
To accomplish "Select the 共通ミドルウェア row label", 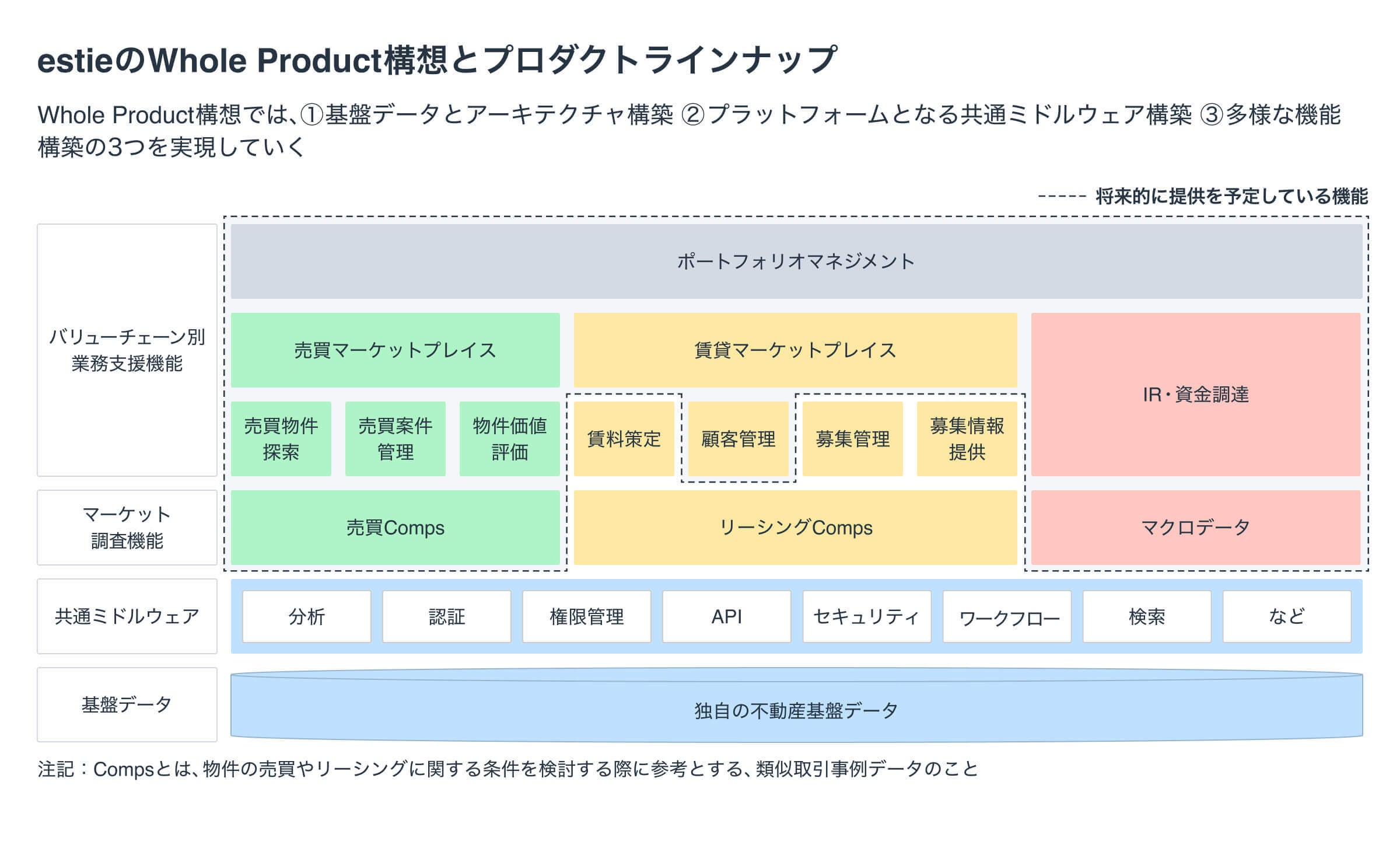I will point(127,616).
